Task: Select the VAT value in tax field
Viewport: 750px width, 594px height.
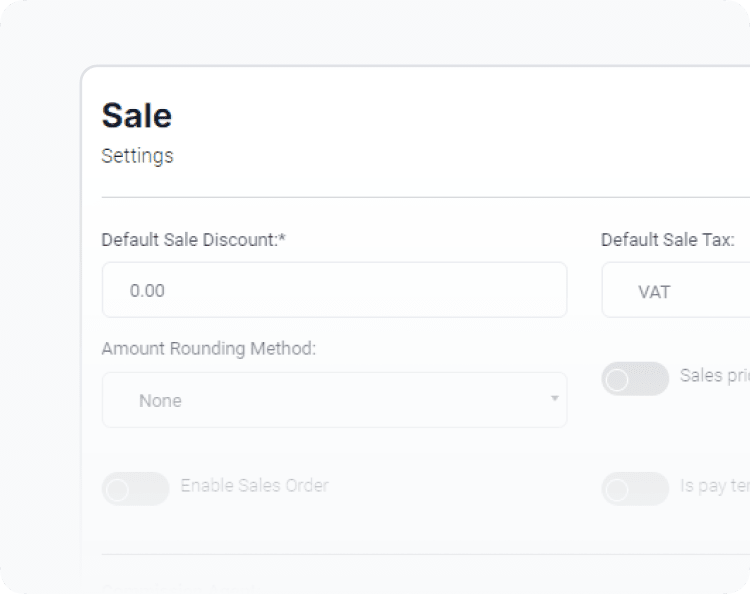Action: coord(654,292)
